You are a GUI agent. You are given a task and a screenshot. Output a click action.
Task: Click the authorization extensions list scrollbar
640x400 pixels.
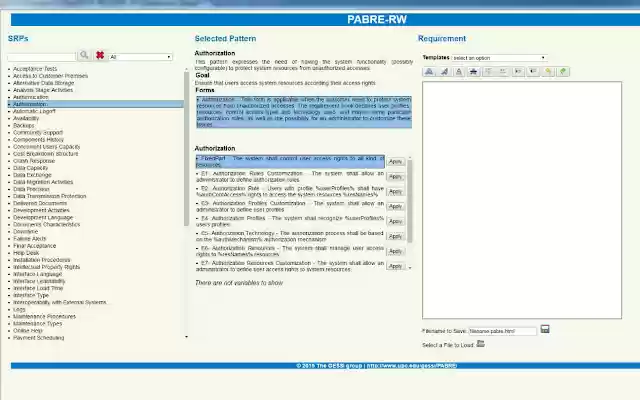(x=409, y=201)
